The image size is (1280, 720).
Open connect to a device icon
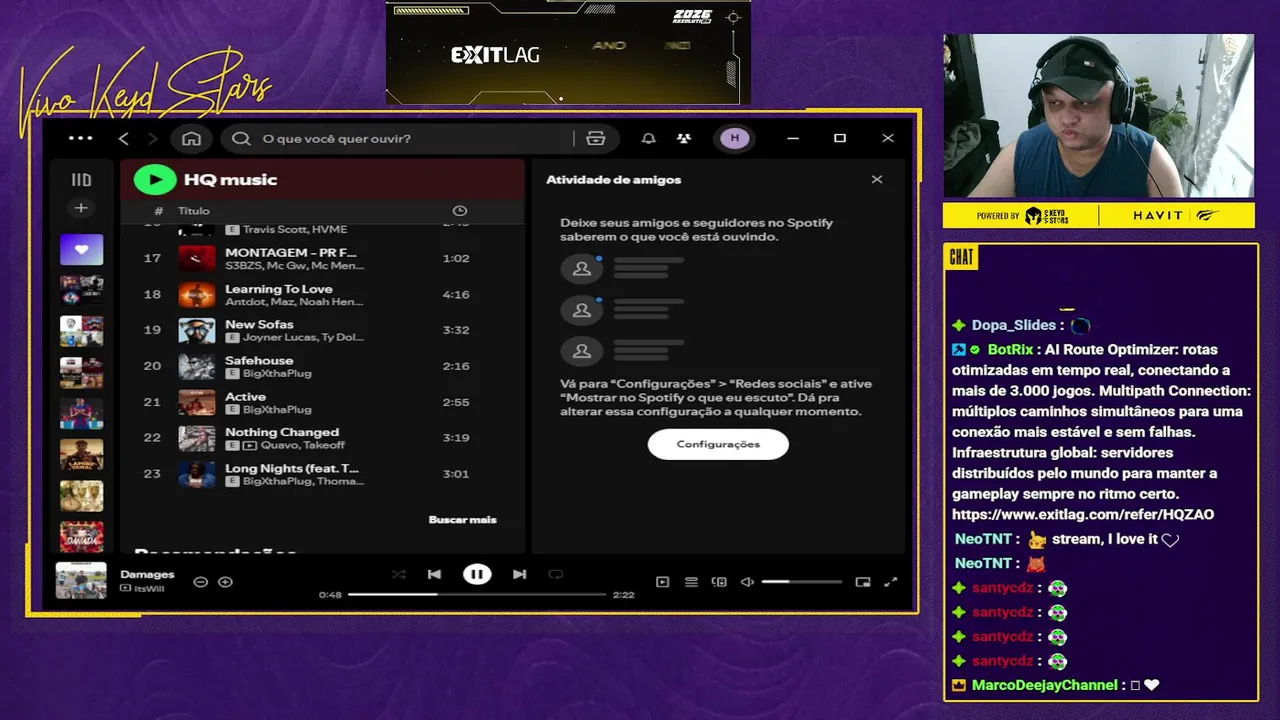(719, 582)
